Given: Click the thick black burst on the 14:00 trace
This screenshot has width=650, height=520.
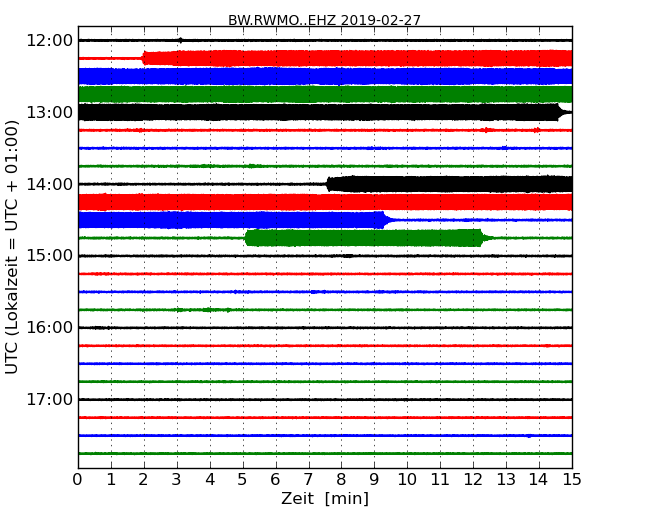Looking at the screenshot, I should click(x=450, y=184).
